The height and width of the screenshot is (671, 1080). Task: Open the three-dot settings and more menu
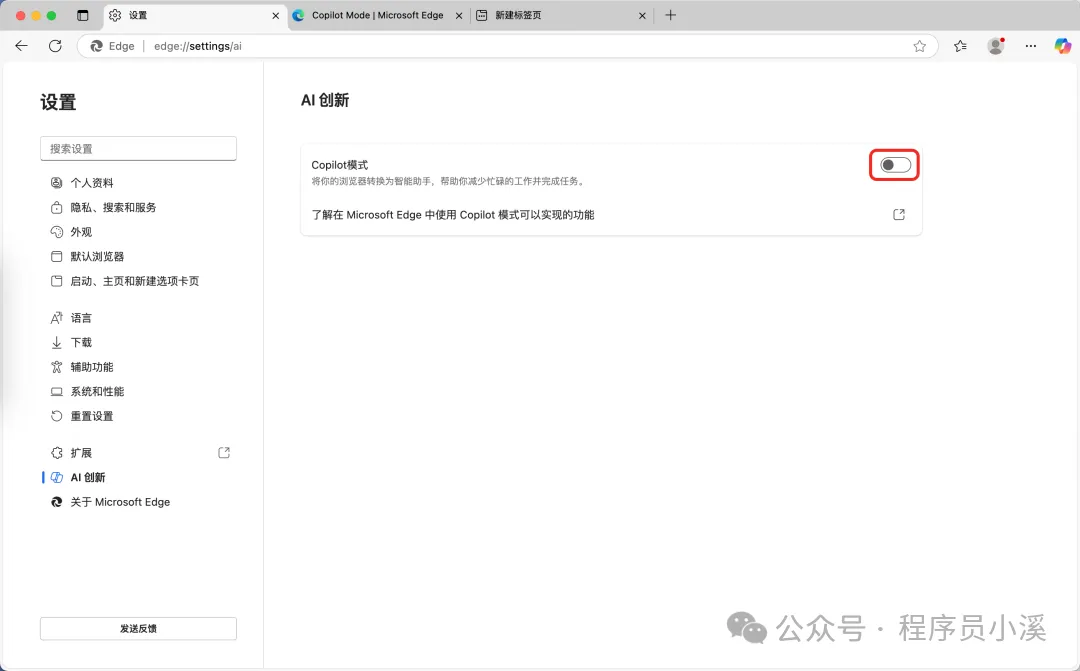tap(1030, 46)
